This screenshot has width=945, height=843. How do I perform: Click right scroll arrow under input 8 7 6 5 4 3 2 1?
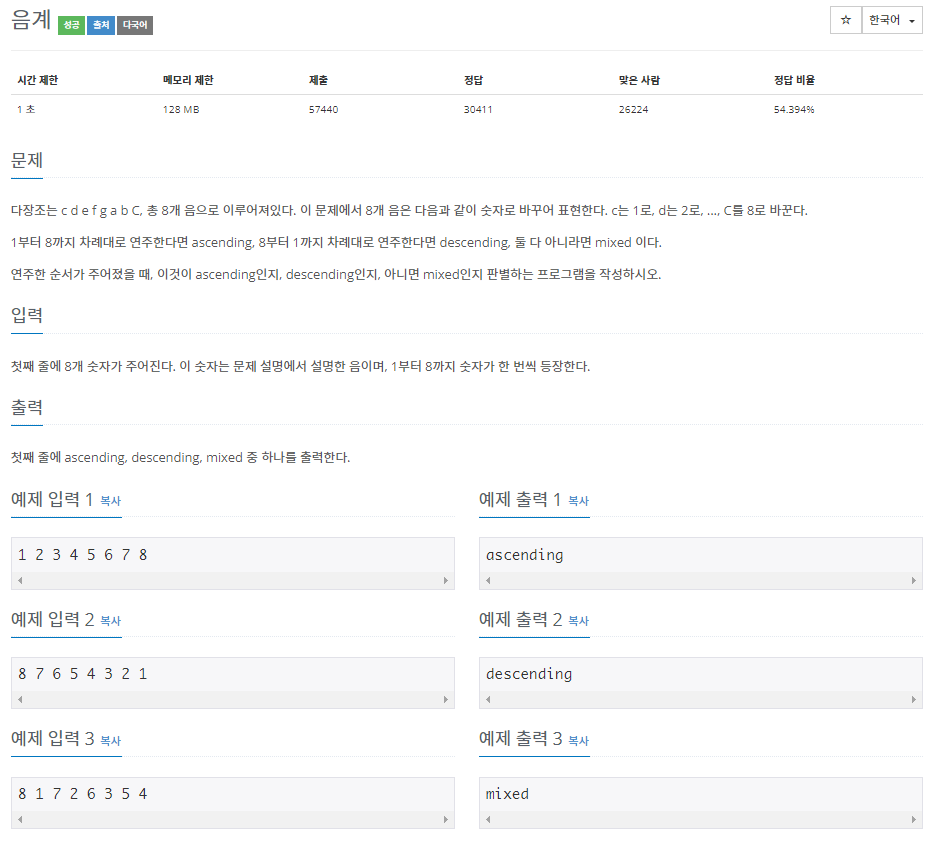point(445,700)
